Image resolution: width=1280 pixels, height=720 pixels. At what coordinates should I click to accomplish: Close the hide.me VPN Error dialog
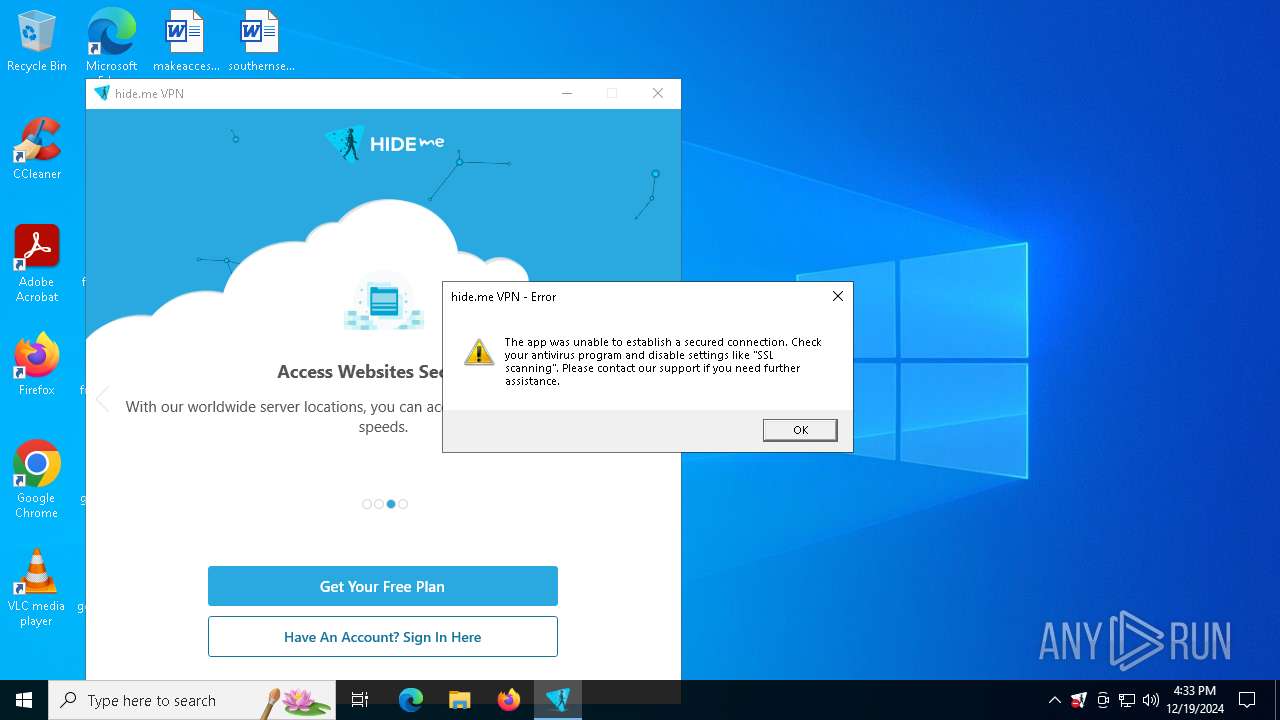(838, 296)
